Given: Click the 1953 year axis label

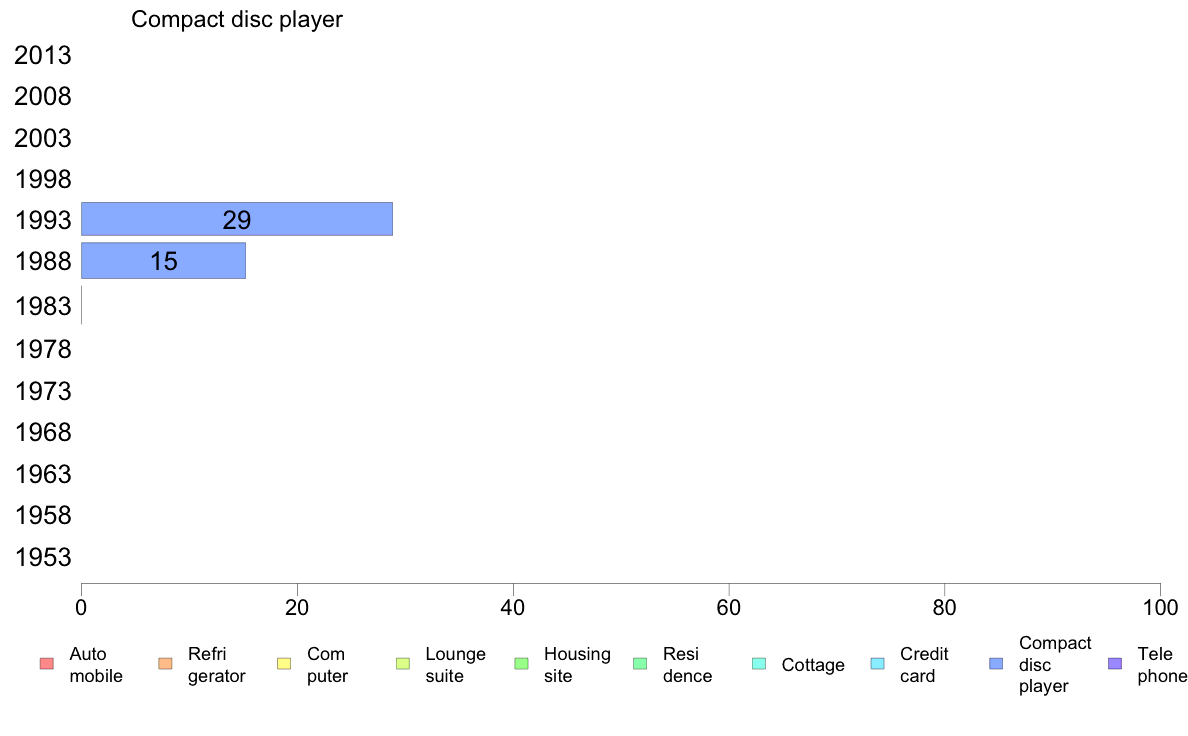Looking at the screenshot, I should pos(43,557).
